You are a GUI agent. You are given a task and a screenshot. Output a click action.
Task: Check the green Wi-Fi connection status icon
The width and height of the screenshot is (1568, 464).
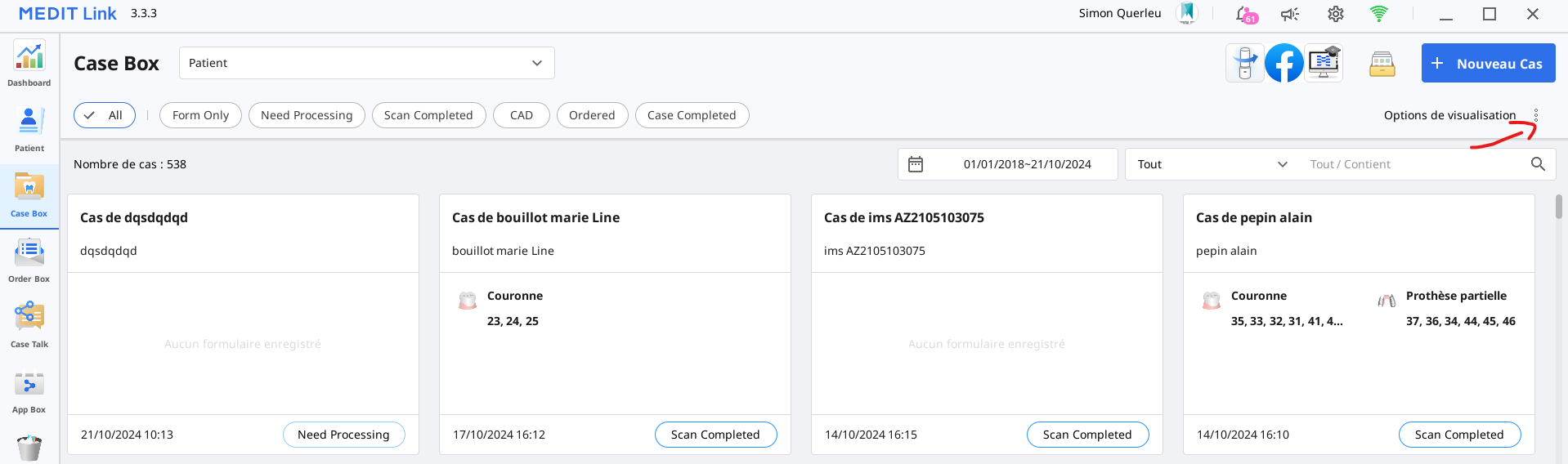[1379, 14]
